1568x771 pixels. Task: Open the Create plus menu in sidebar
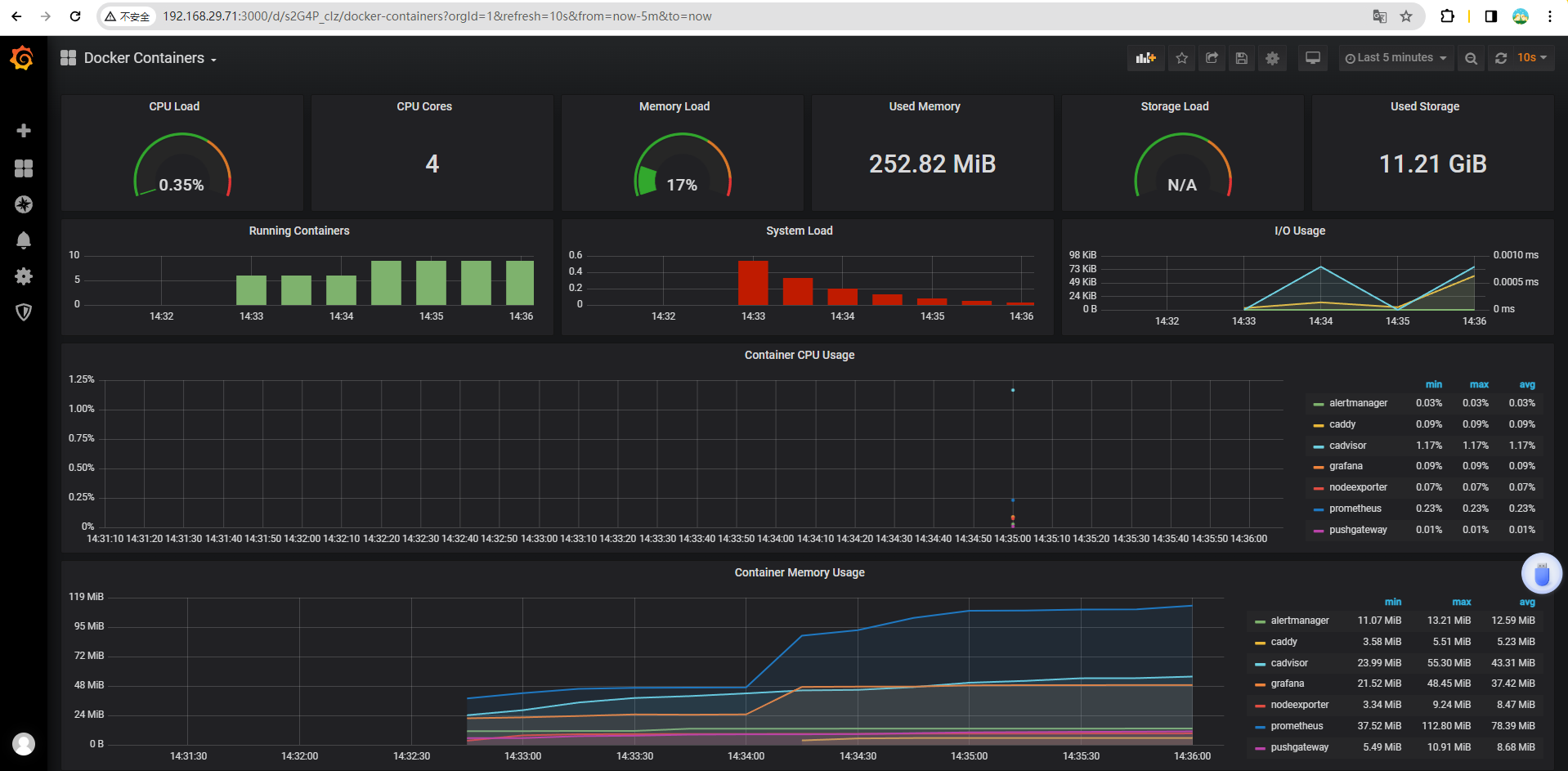pyautogui.click(x=24, y=131)
